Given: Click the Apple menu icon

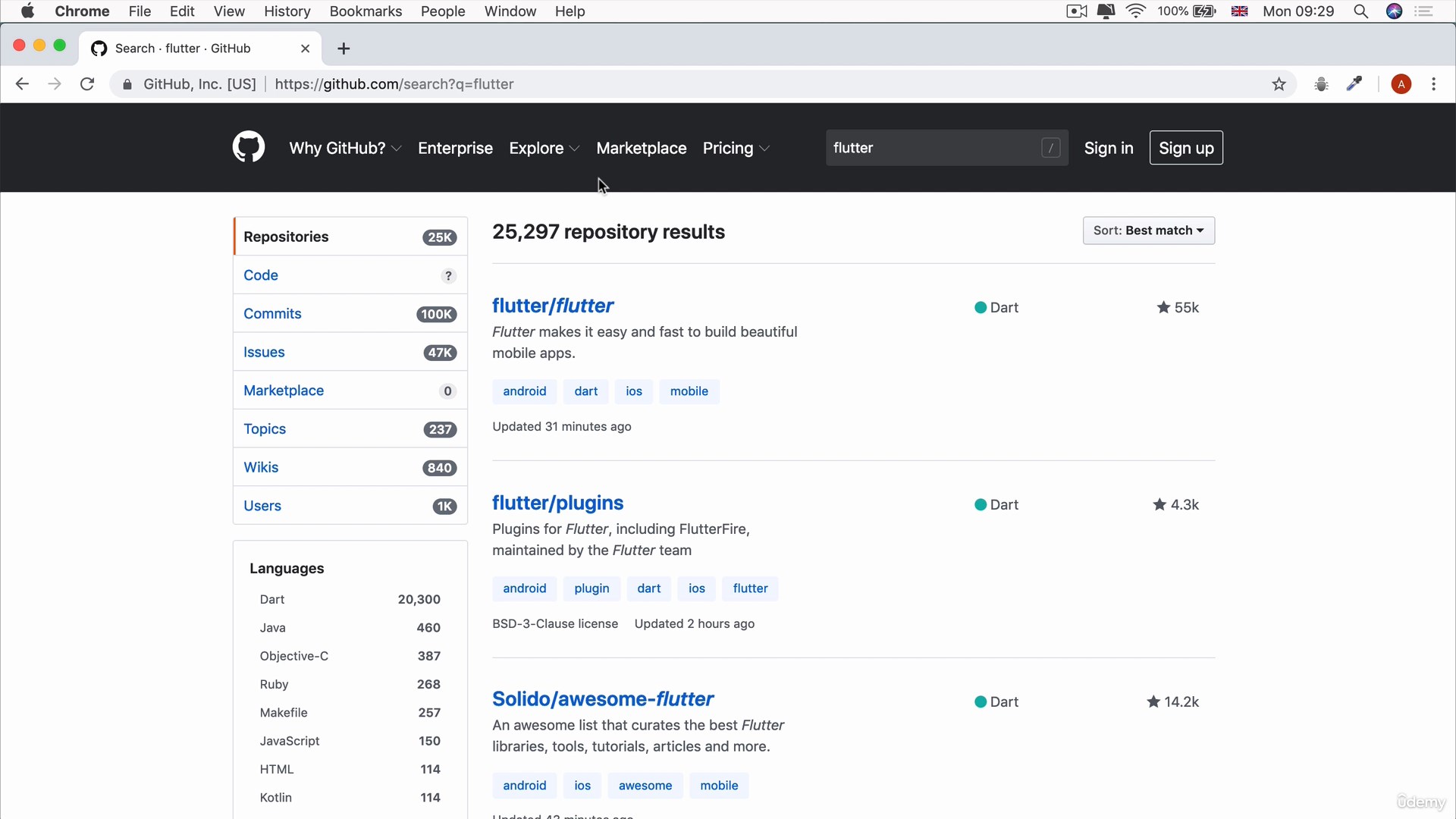Looking at the screenshot, I should [27, 11].
